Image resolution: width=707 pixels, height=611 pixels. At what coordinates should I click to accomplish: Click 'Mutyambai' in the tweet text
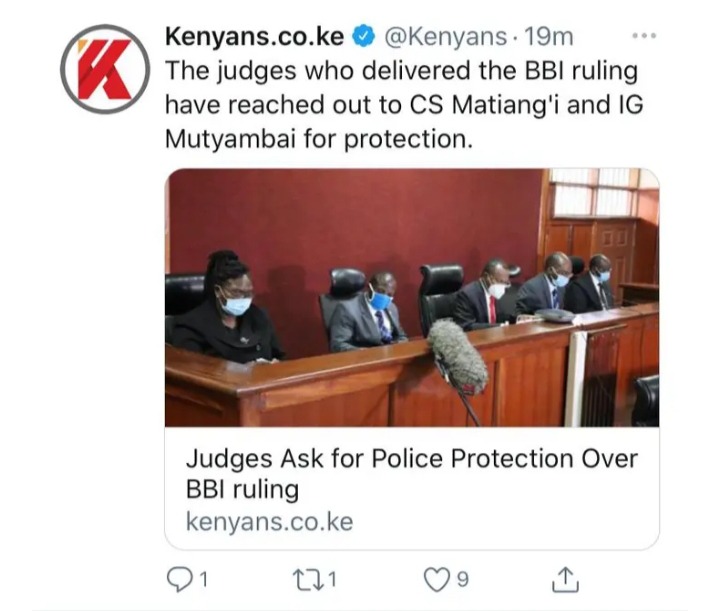[x=231, y=139]
